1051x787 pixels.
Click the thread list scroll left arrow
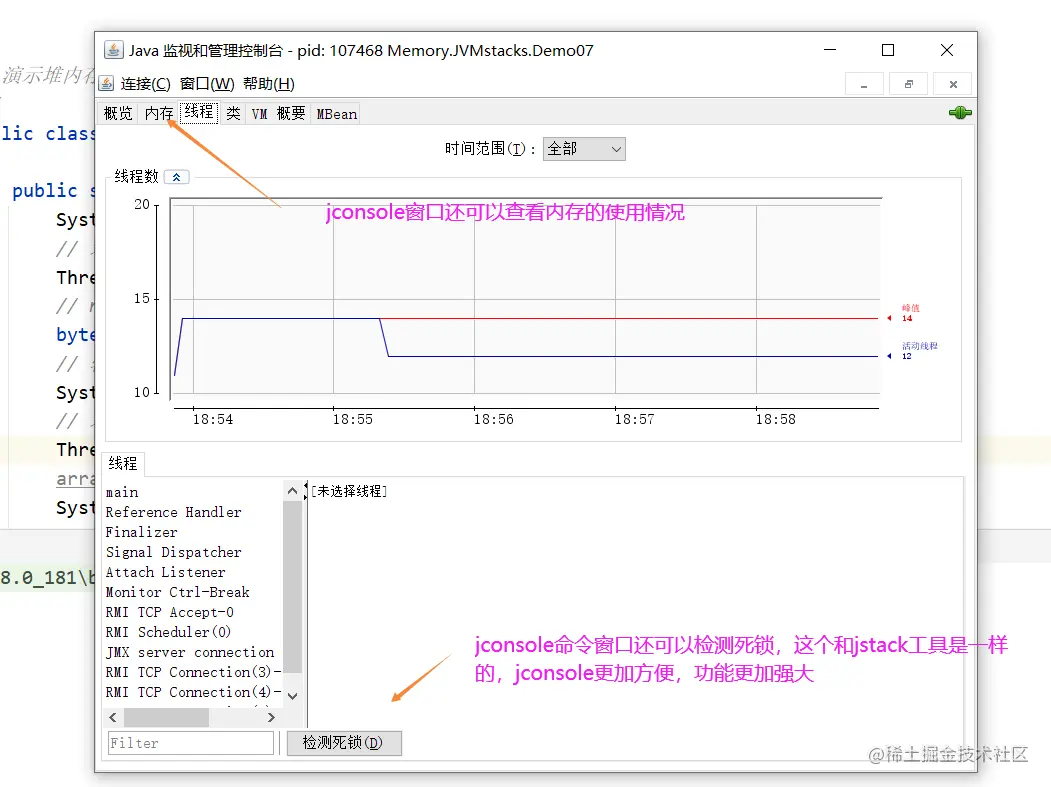(x=113, y=717)
